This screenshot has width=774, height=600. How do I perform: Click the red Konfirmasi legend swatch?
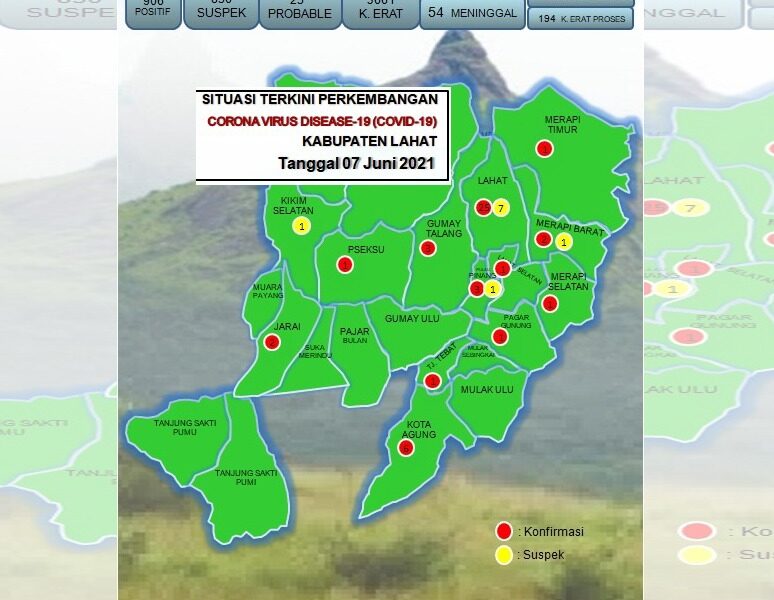tap(504, 531)
